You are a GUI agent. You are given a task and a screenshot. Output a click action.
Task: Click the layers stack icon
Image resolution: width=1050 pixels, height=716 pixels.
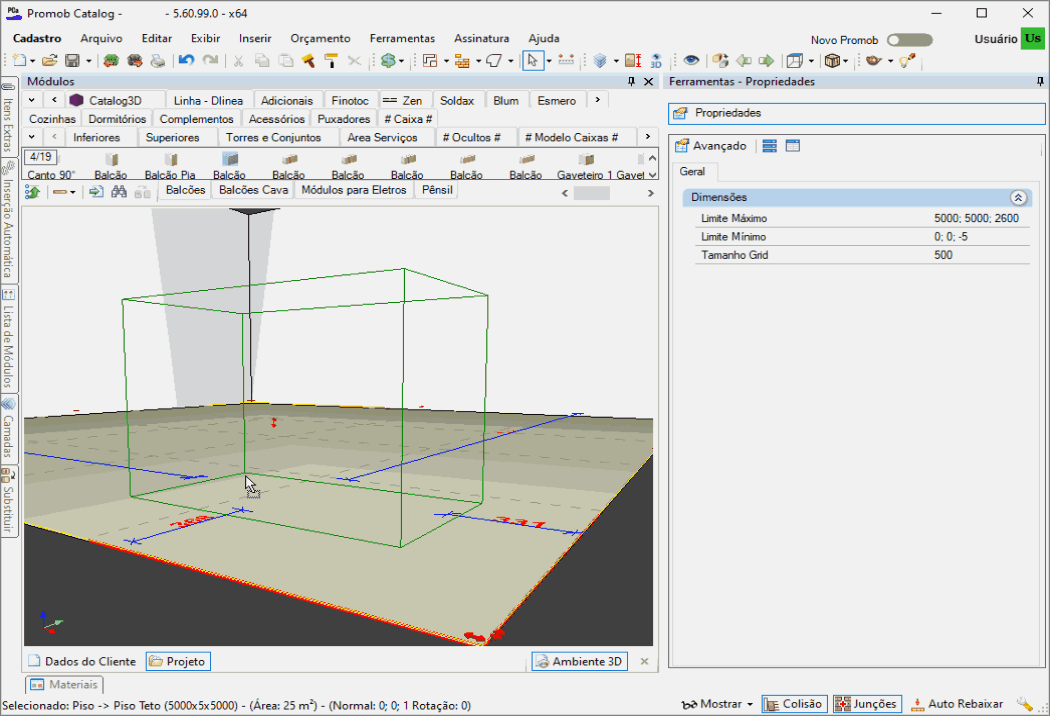point(600,61)
